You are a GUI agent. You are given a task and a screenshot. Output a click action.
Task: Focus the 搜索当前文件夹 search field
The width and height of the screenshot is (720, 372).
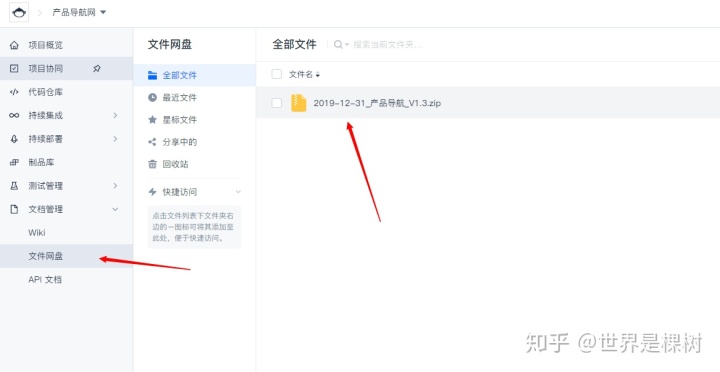point(387,45)
